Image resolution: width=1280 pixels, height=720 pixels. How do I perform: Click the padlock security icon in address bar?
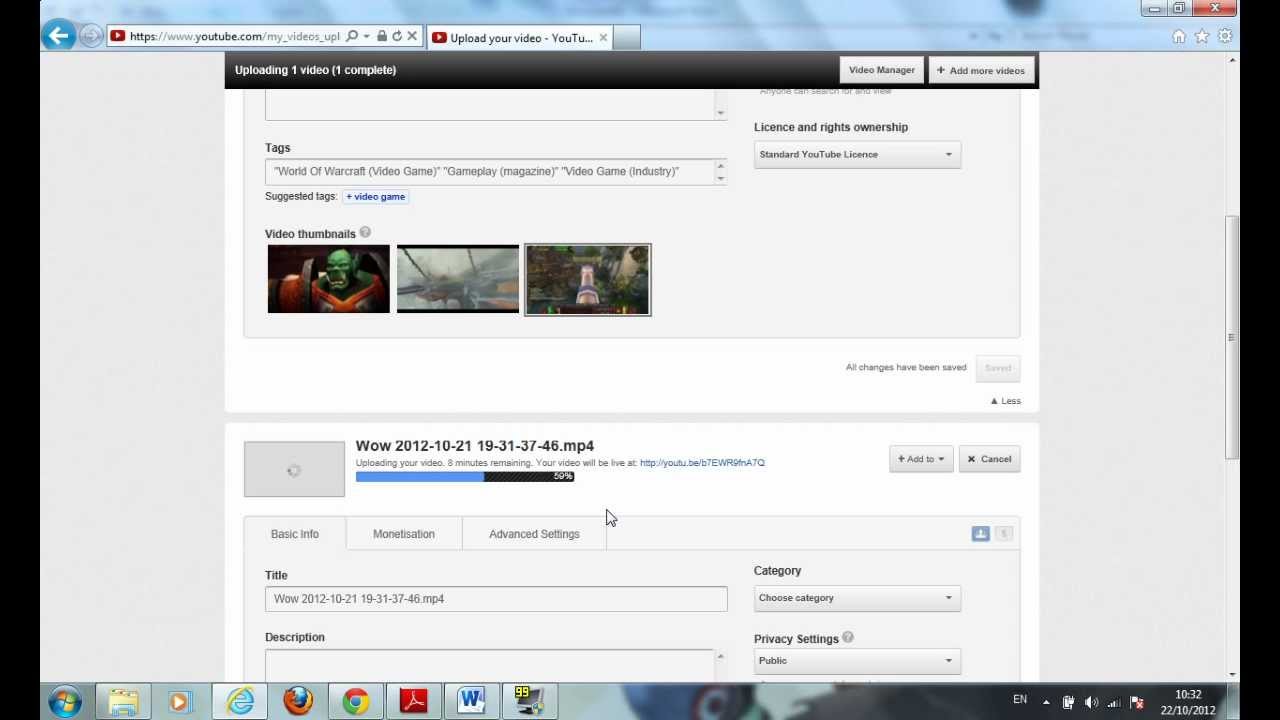tap(382, 37)
